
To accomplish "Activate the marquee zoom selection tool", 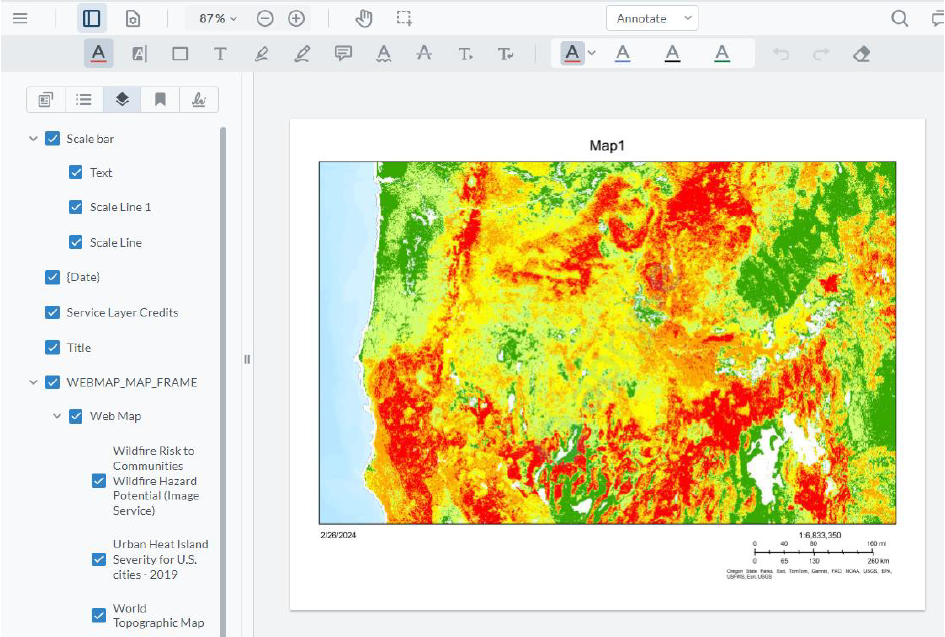I will coord(404,17).
